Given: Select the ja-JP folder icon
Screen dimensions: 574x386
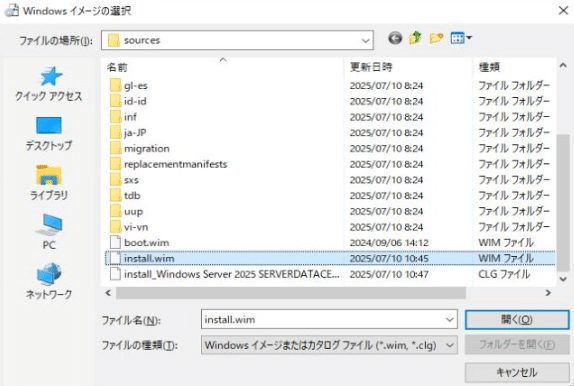Looking at the screenshot, I should coord(115,133).
